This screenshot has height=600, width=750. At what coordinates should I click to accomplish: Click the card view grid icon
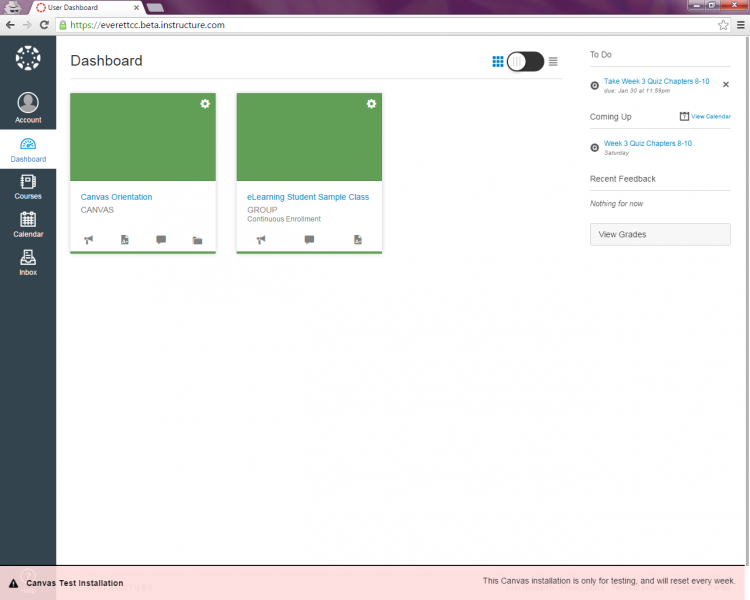point(498,61)
